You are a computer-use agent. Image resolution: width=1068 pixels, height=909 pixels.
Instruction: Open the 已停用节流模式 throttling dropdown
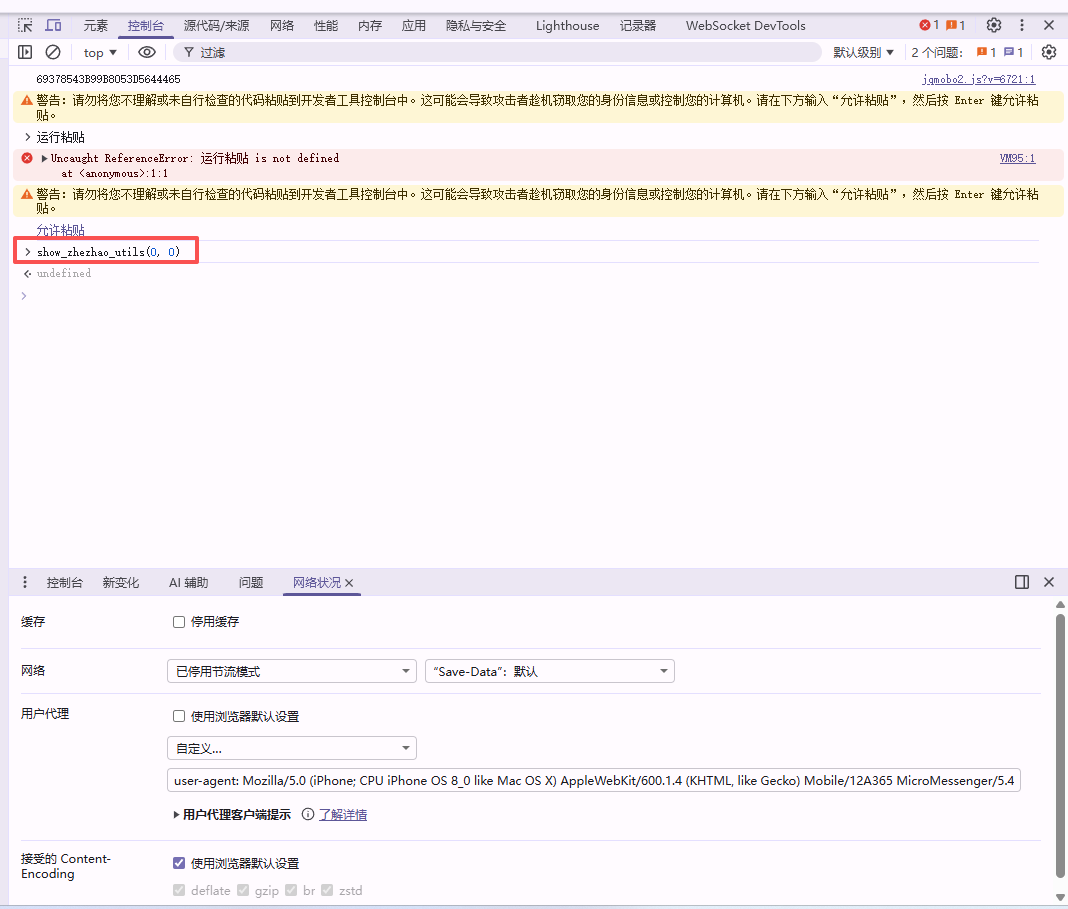point(291,671)
